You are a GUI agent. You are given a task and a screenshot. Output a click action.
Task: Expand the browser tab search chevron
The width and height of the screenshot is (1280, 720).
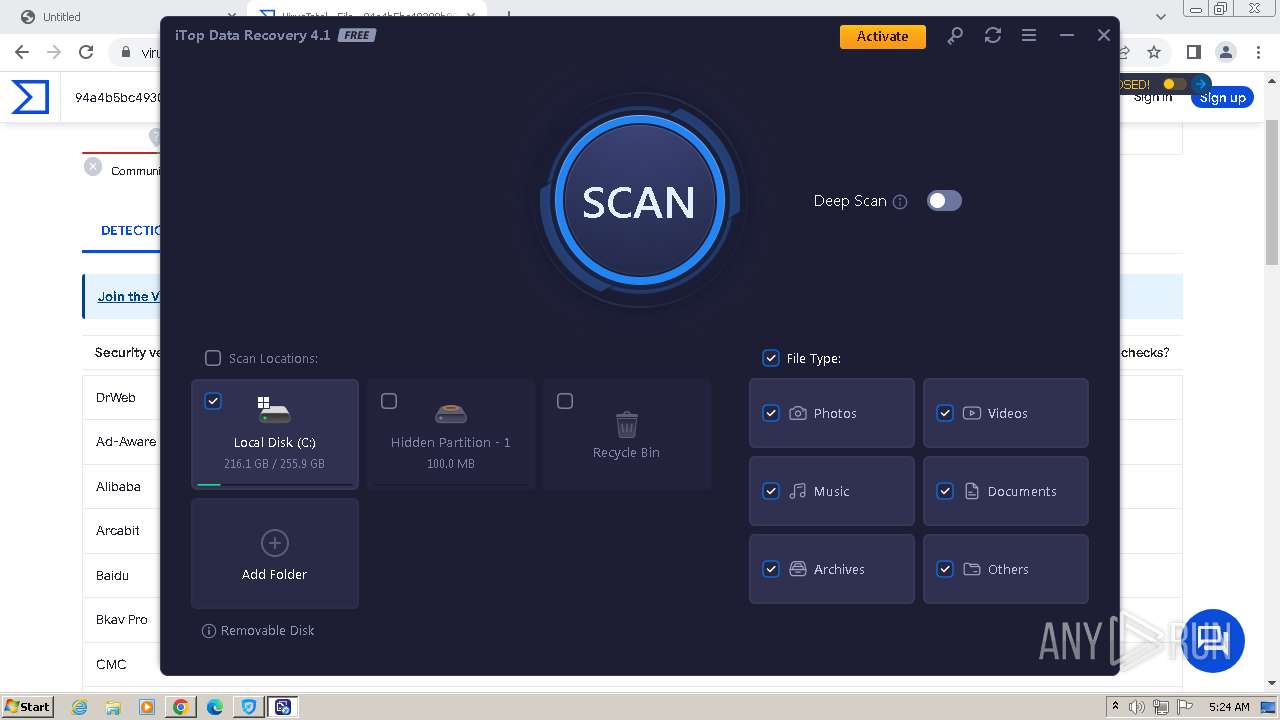1161,17
